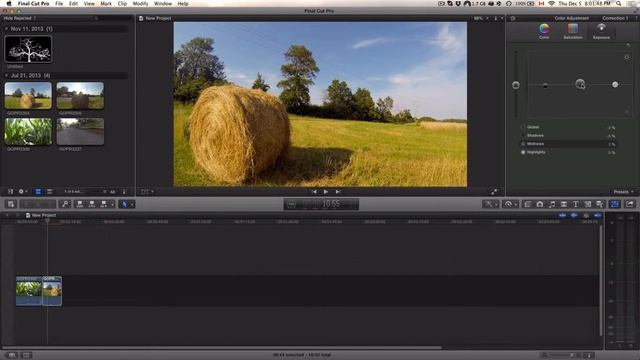Click the Wi-Fi status icon

[551, 3]
